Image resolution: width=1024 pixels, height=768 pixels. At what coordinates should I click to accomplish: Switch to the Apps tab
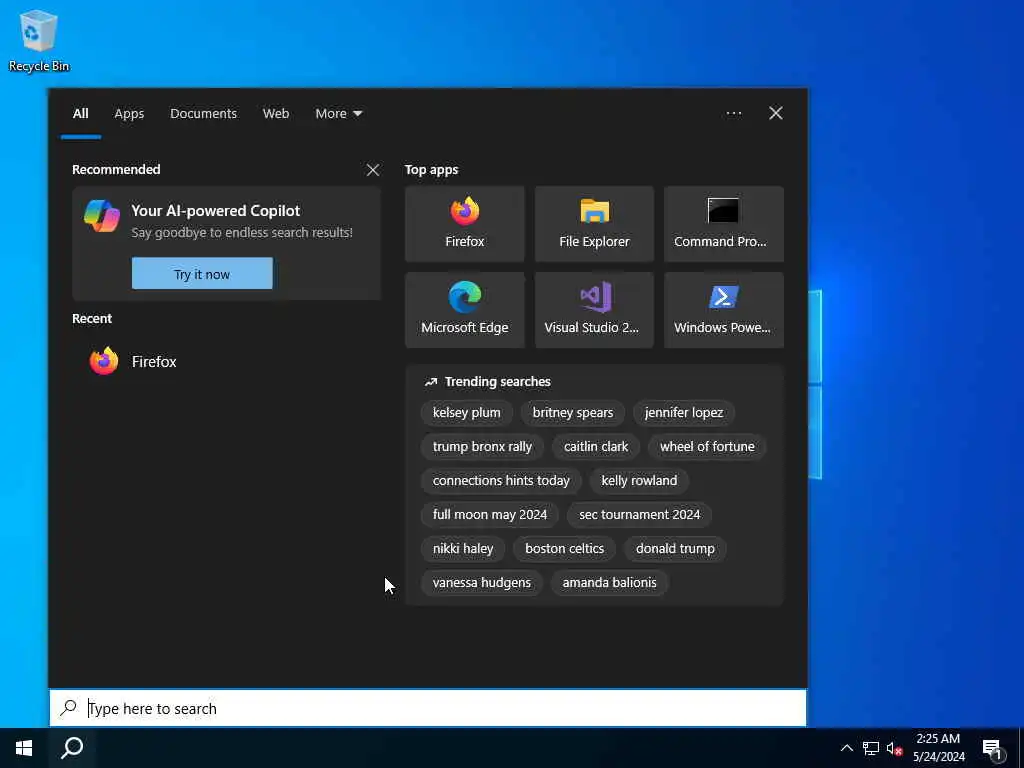point(129,114)
